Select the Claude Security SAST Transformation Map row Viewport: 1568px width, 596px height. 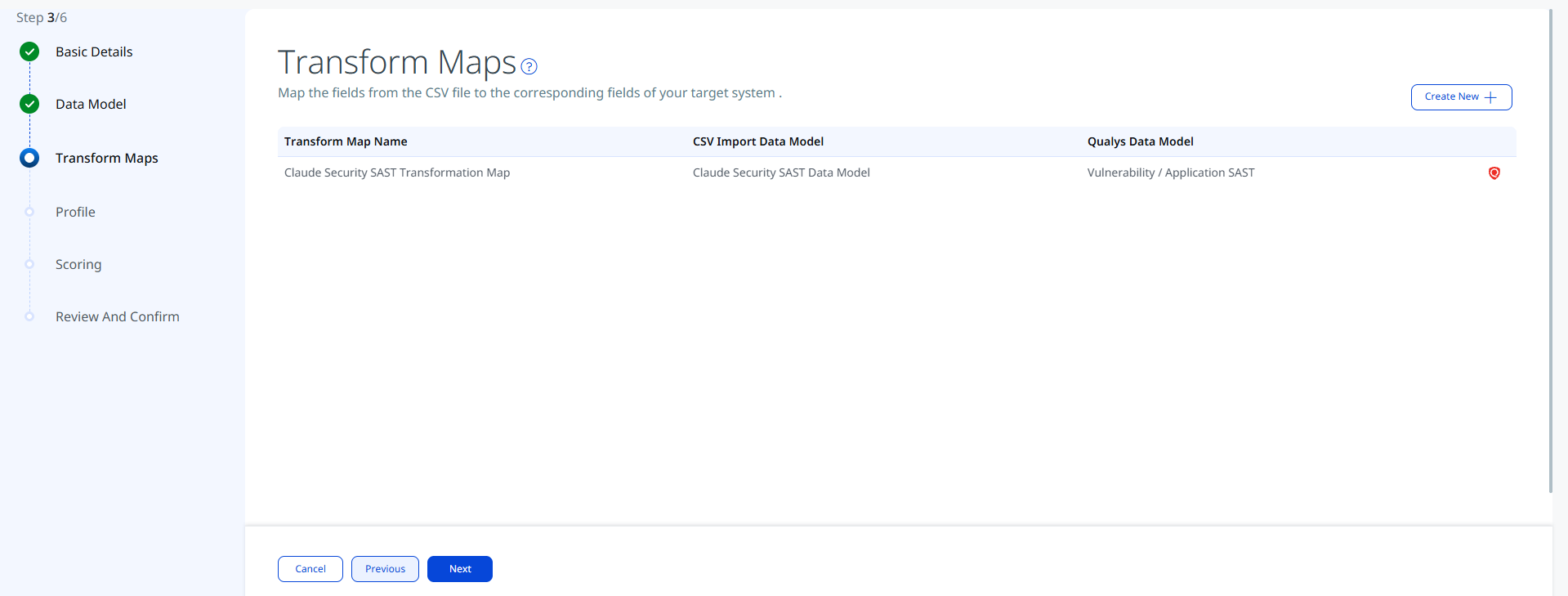click(x=896, y=173)
